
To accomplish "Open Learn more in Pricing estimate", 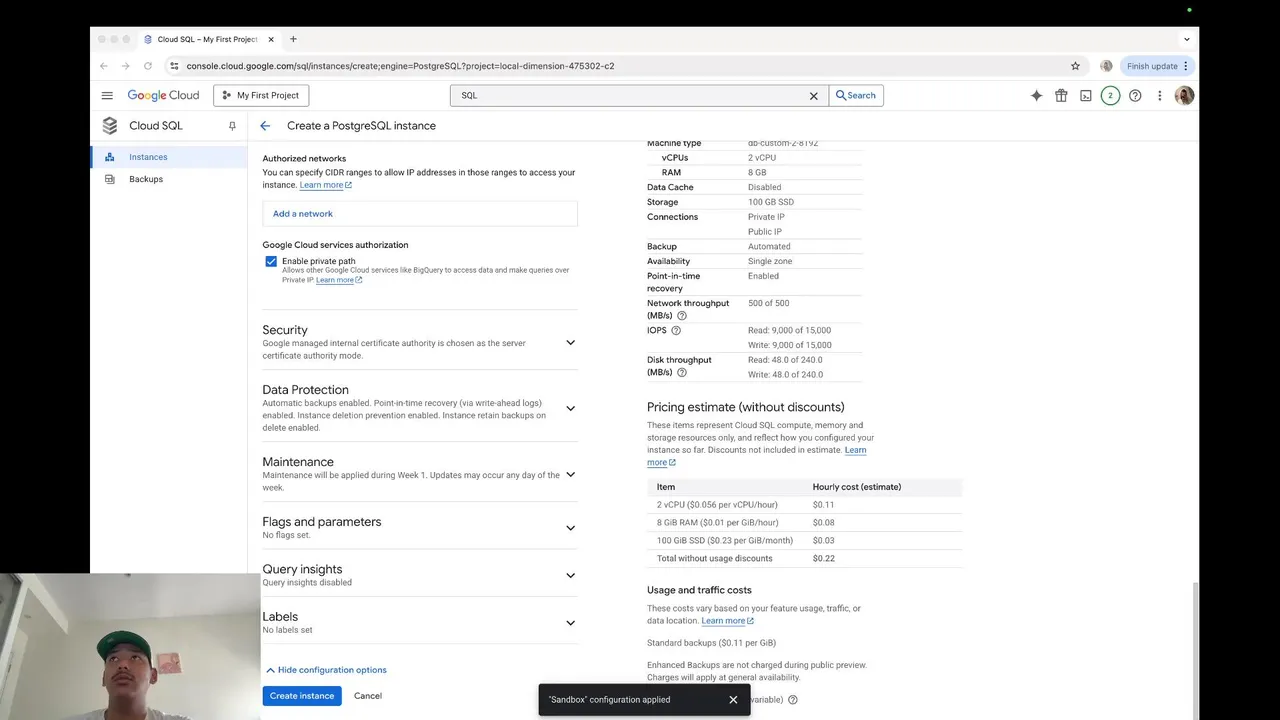I will pos(757,456).
